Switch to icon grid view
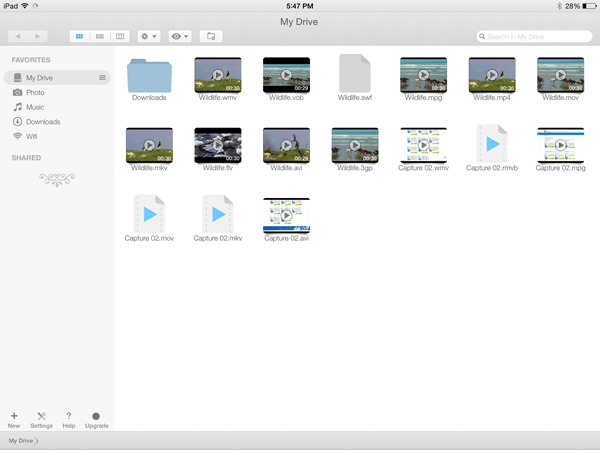The height and width of the screenshot is (450, 600). [80, 36]
